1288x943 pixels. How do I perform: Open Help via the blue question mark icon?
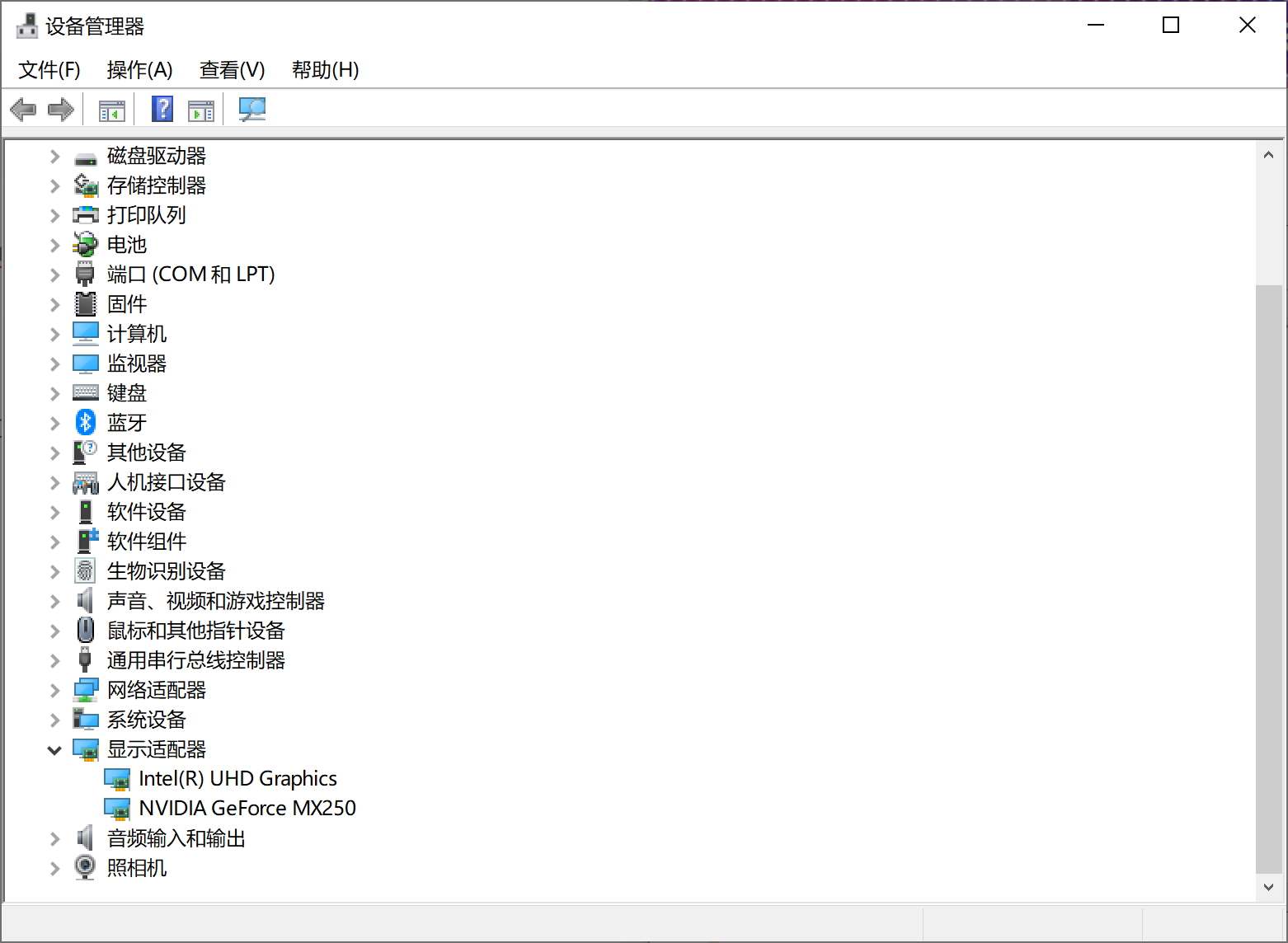(162, 109)
